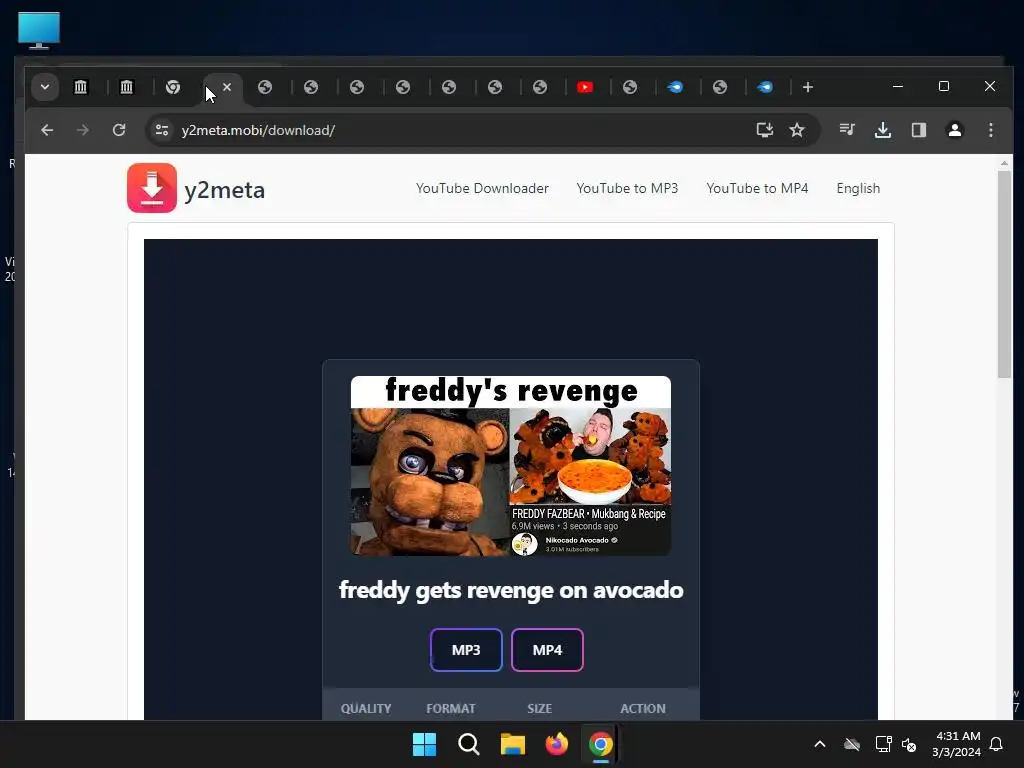The height and width of the screenshot is (768, 1024).
Task: Launch Firefox from the taskbar
Action: pyautogui.click(x=556, y=744)
